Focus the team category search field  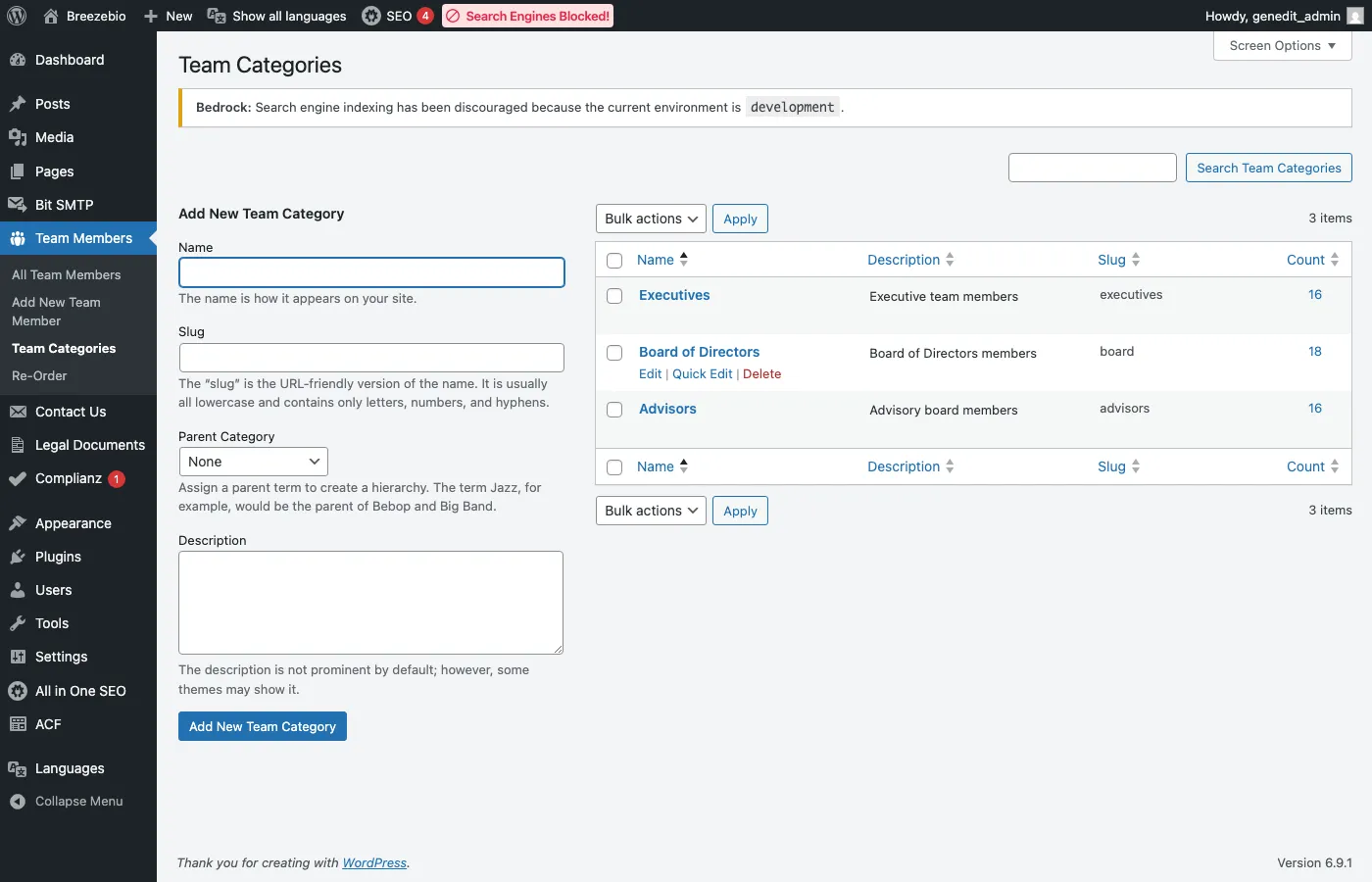pos(1092,168)
